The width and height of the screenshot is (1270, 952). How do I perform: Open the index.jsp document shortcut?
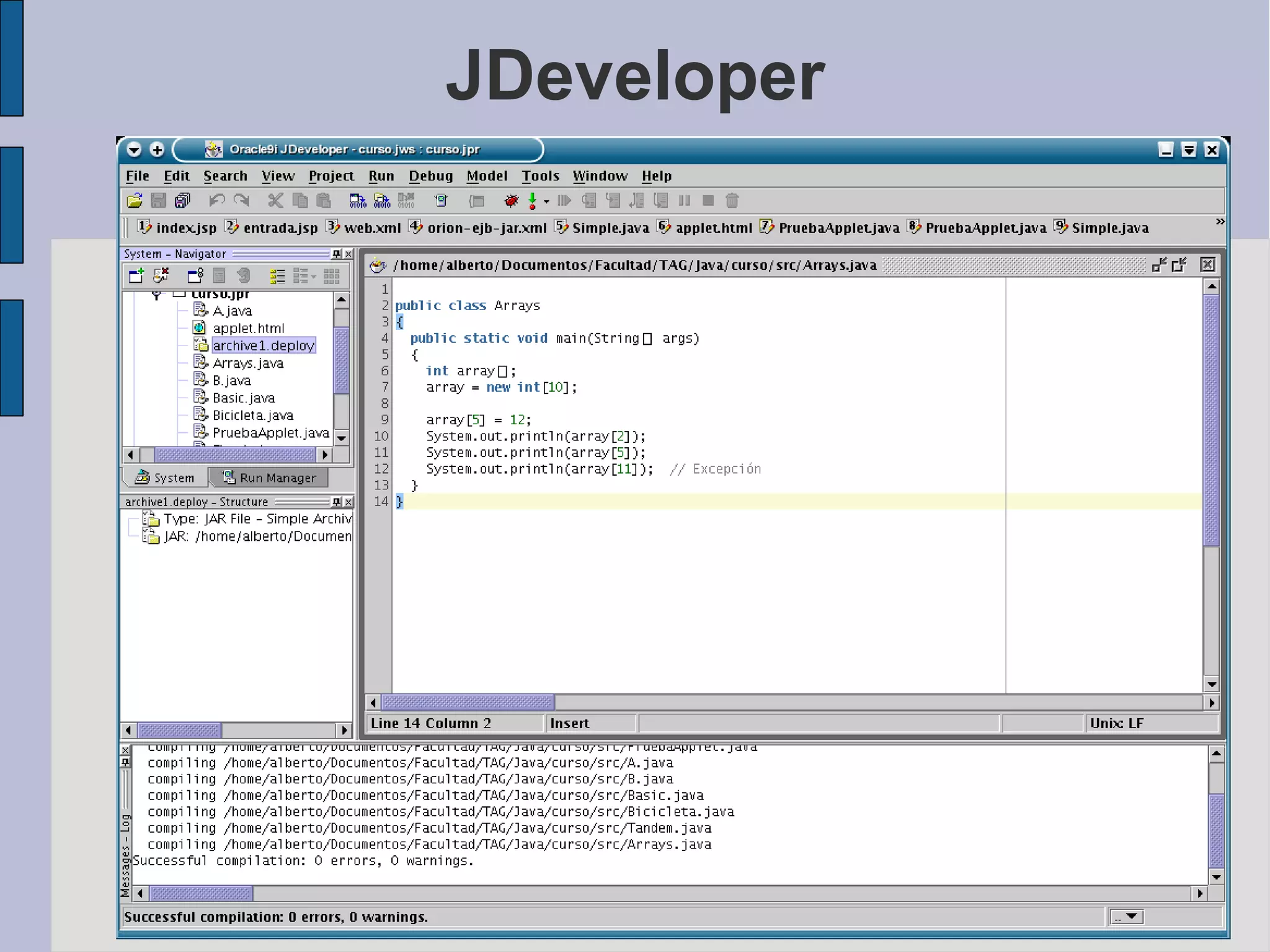click(x=177, y=228)
